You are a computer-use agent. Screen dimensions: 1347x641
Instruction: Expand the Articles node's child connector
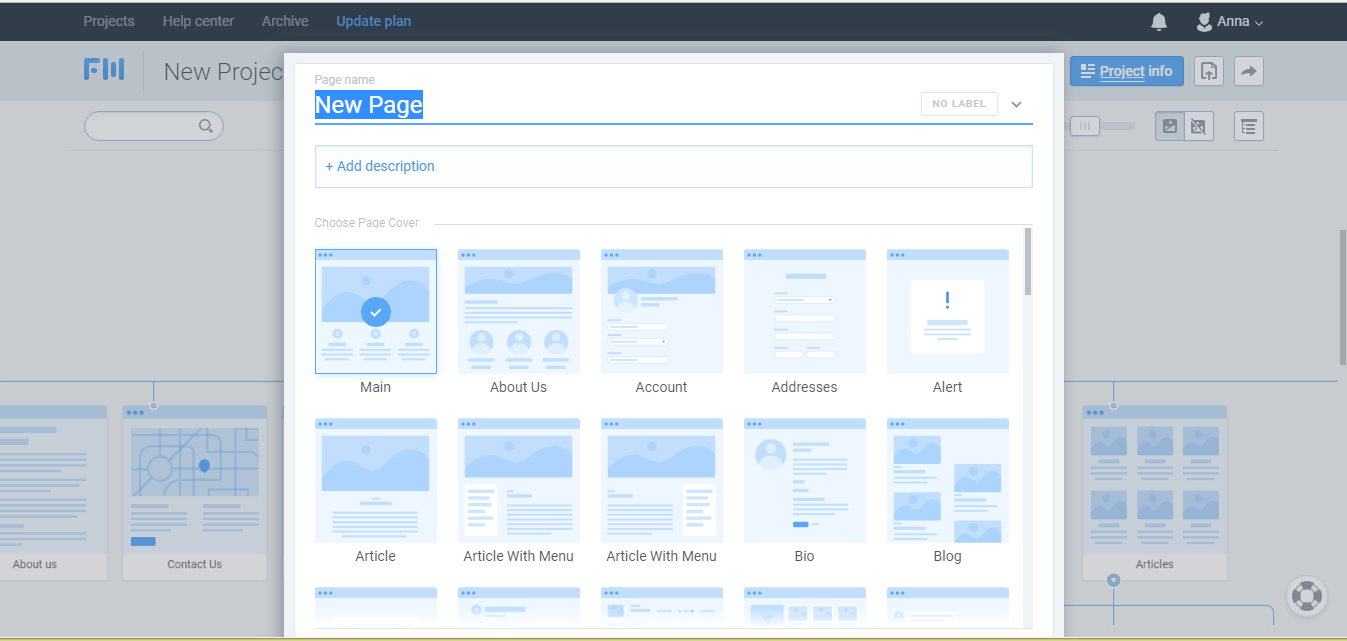coord(1113,579)
